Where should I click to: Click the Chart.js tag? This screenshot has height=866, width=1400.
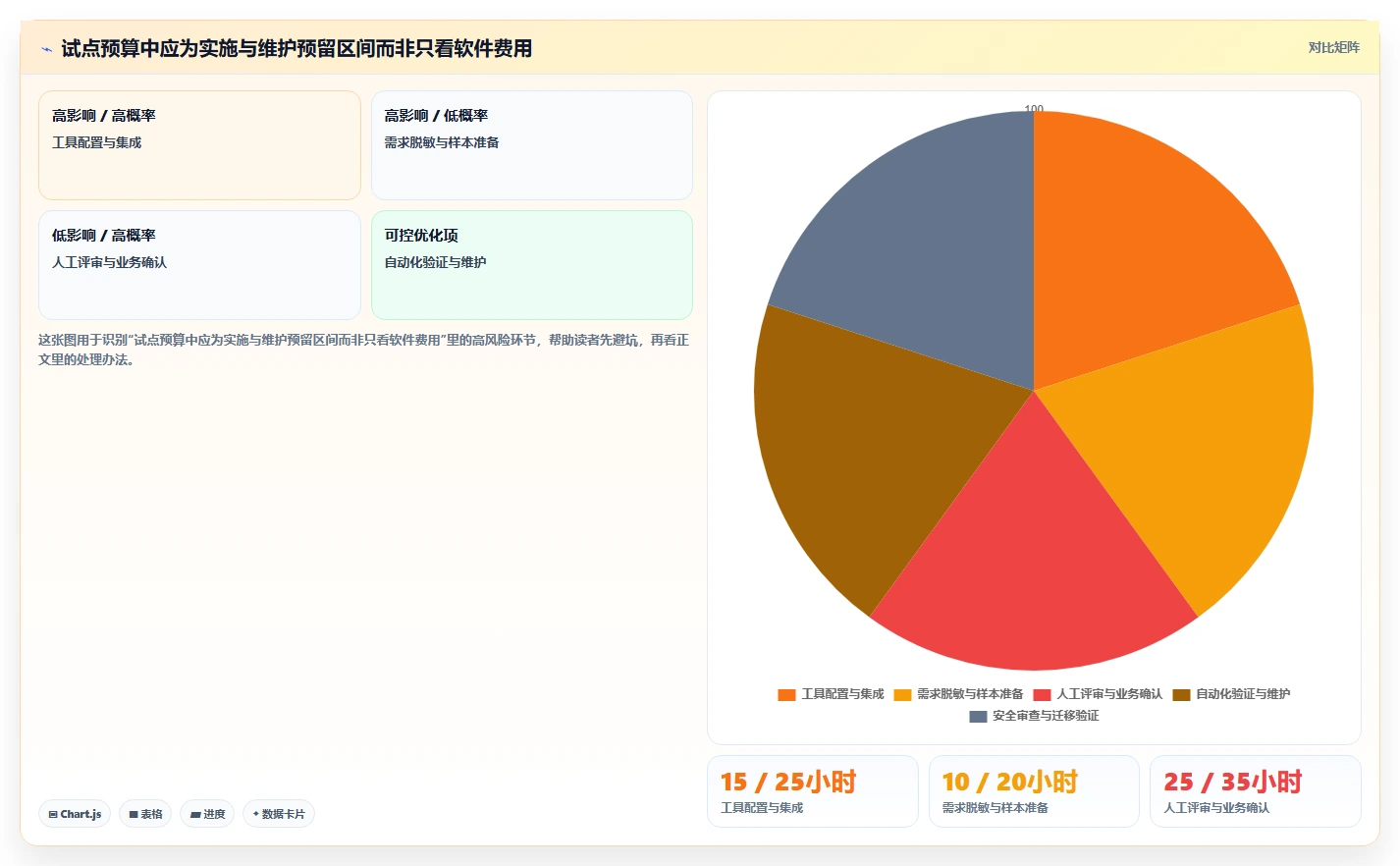pyautogui.click(x=75, y=814)
